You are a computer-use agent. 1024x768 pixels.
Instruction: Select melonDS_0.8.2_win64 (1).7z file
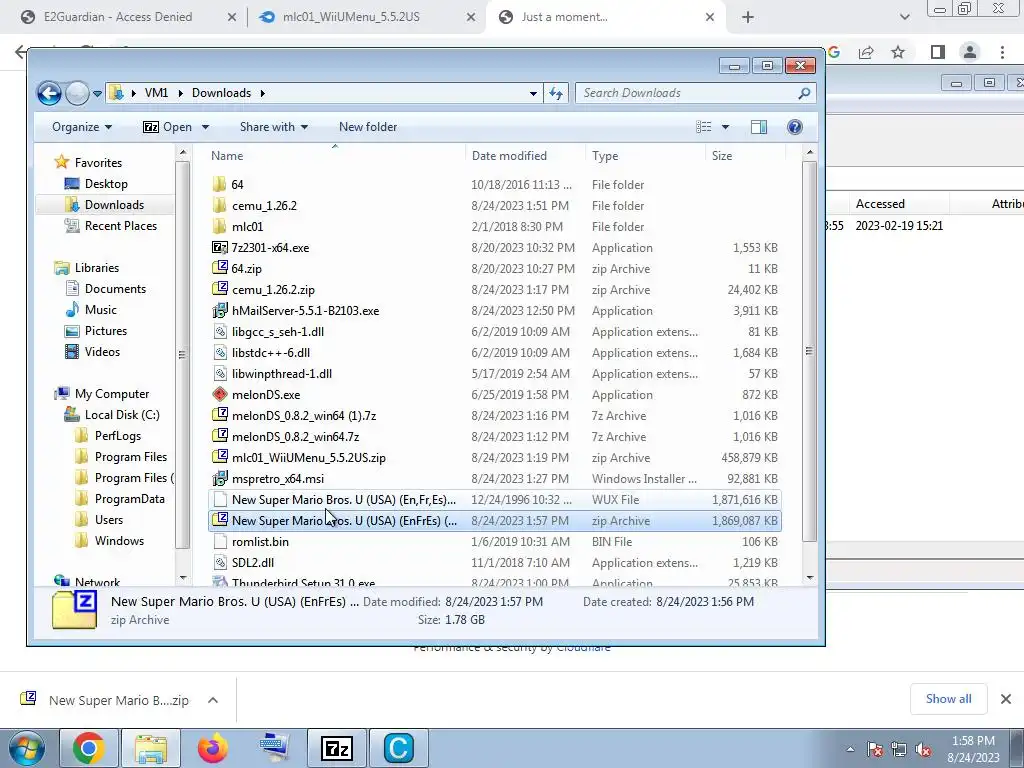(x=494, y=415)
